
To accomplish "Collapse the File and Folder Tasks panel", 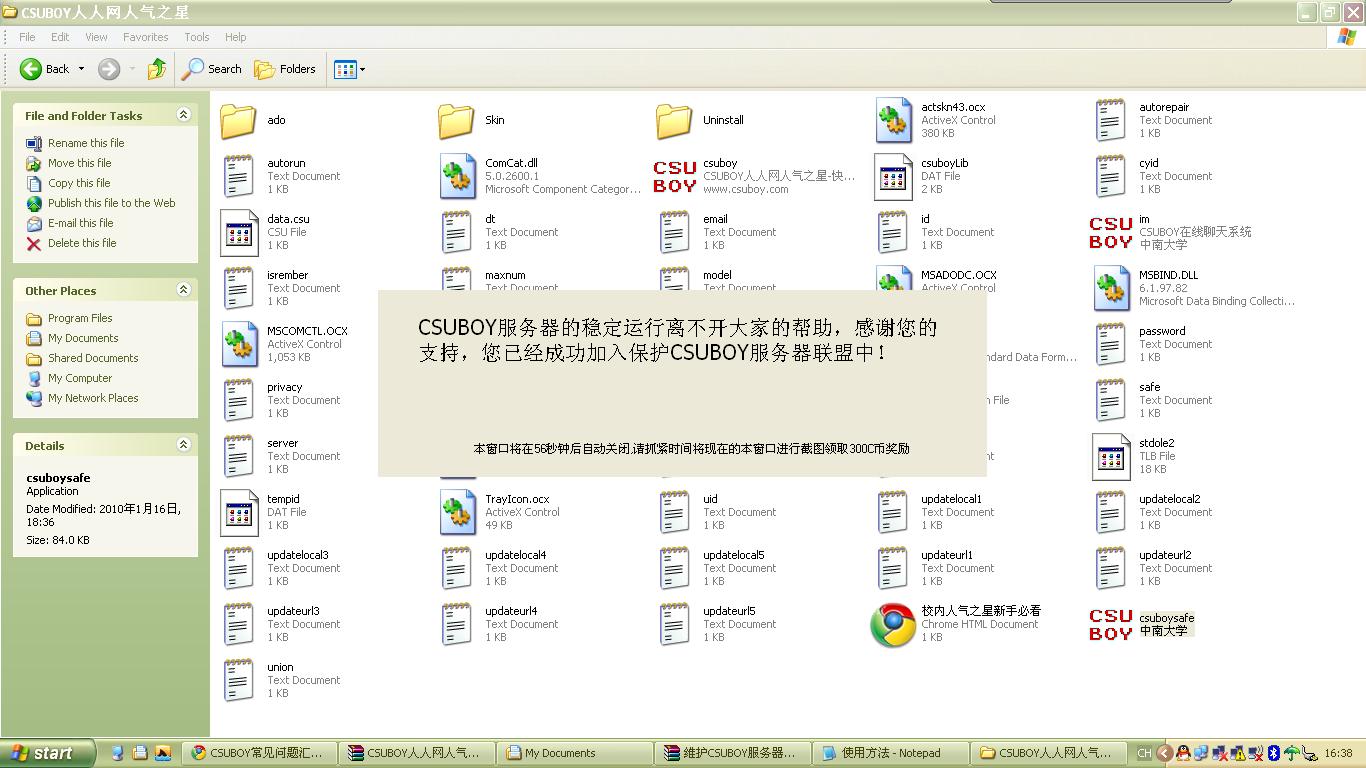I will 183,115.
